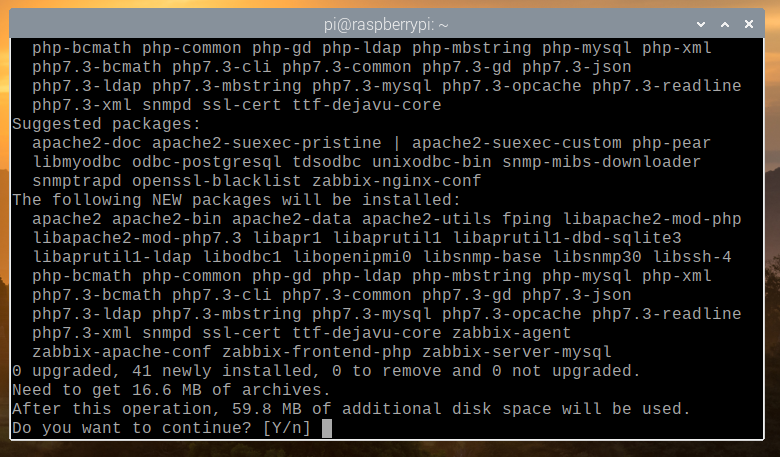
Task: Maximize the terminal window
Action: point(727,20)
